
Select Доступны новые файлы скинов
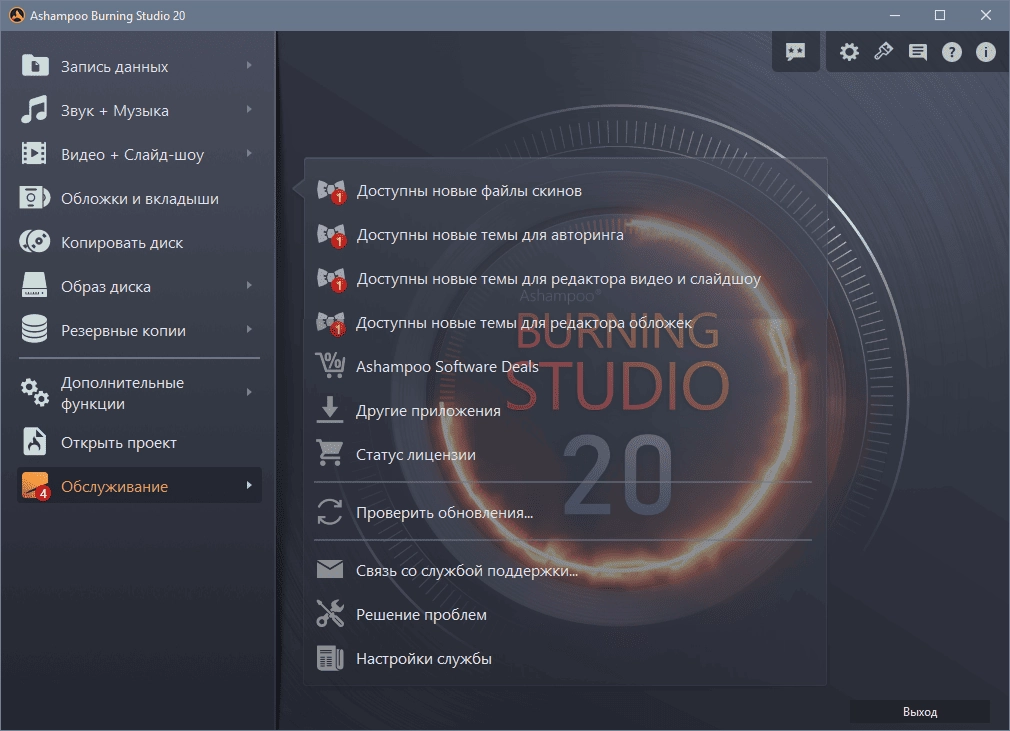pyautogui.click(x=469, y=191)
